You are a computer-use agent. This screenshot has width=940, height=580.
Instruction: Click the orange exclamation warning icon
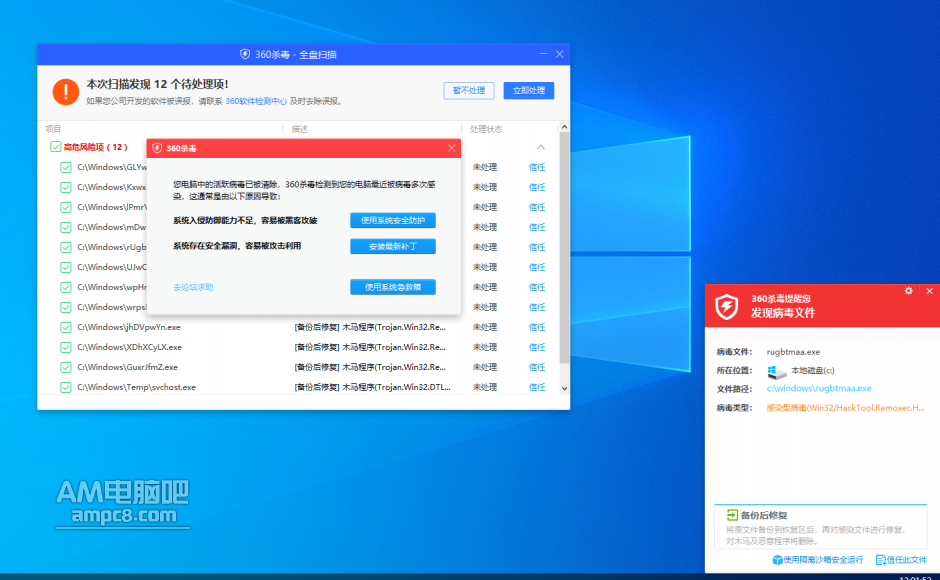66,92
